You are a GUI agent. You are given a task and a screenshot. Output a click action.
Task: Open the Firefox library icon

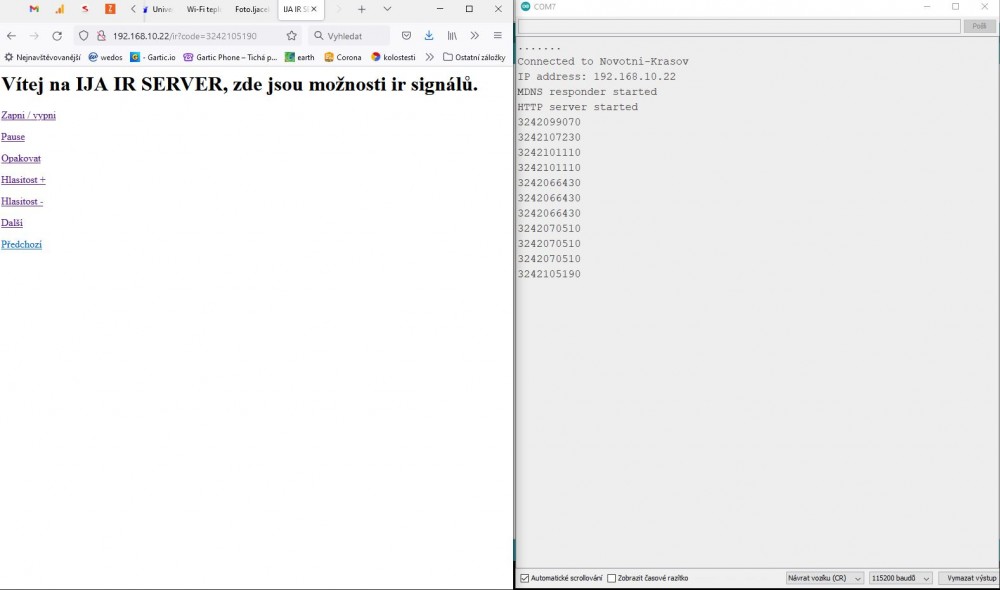click(x=452, y=35)
